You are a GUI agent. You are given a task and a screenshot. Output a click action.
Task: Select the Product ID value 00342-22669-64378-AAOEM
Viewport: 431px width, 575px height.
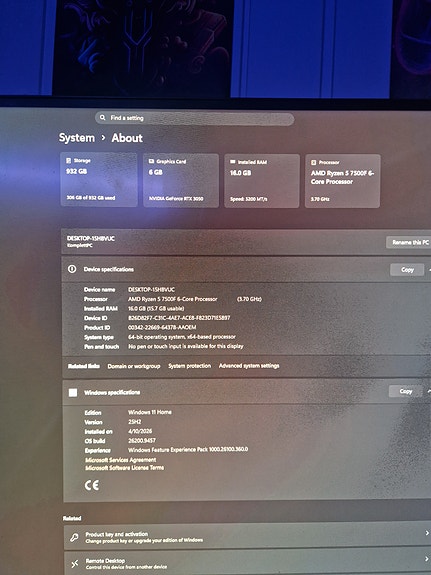[x=162, y=327]
